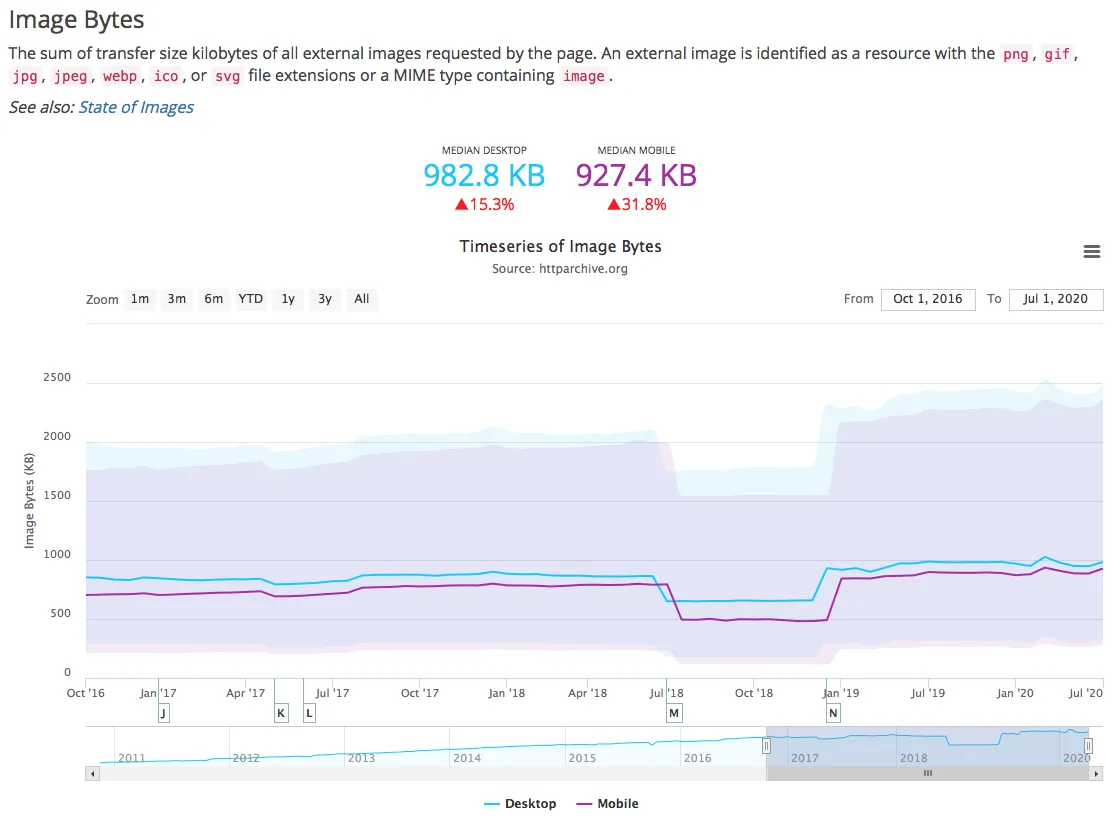
Task: Select the YTD zoom range
Action: point(251,299)
